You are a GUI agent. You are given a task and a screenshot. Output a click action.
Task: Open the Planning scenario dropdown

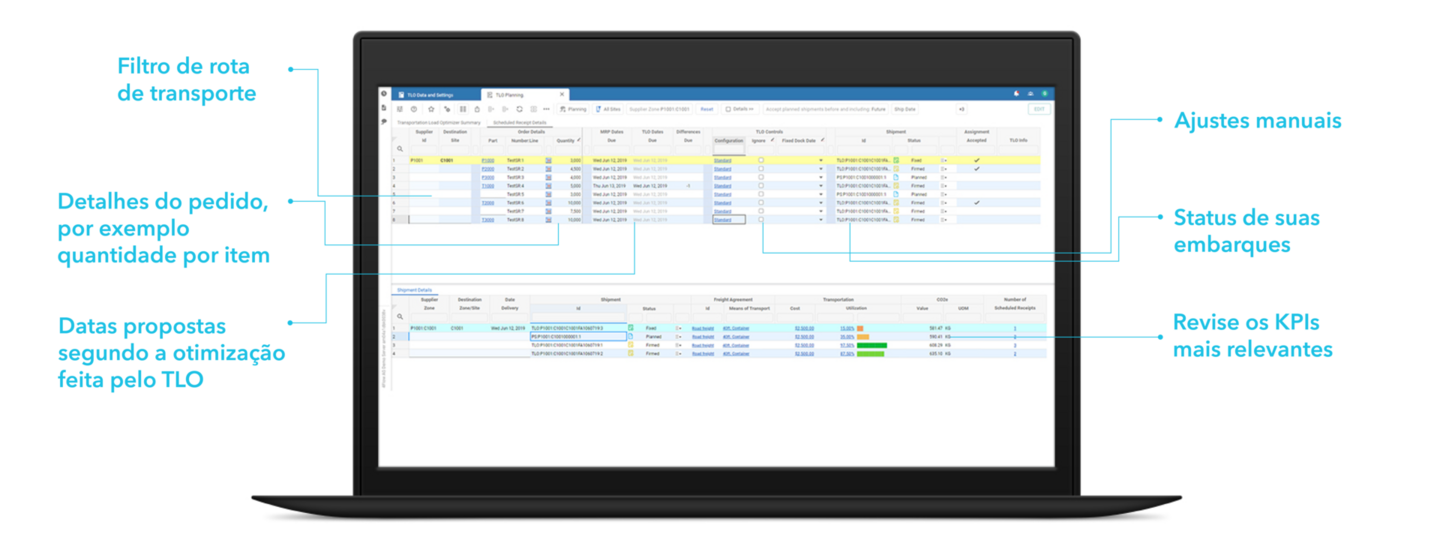(x=573, y=109)
